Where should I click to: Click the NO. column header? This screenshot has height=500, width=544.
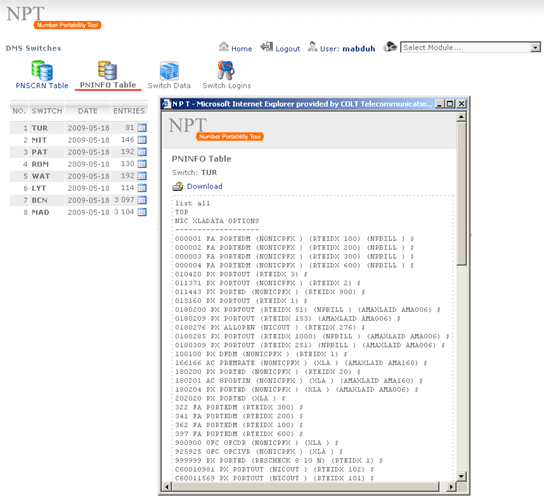point(19,111)
